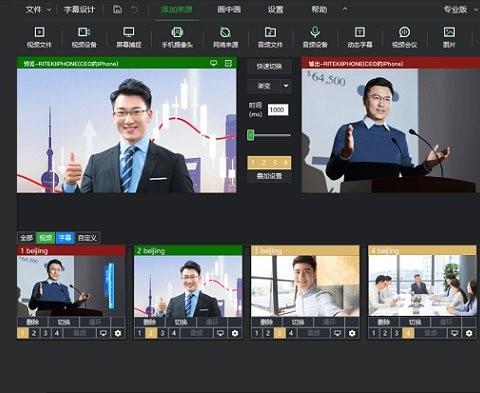
Task: Select the 3 beijing source thumbnail
Action: [x=305, y=286]
